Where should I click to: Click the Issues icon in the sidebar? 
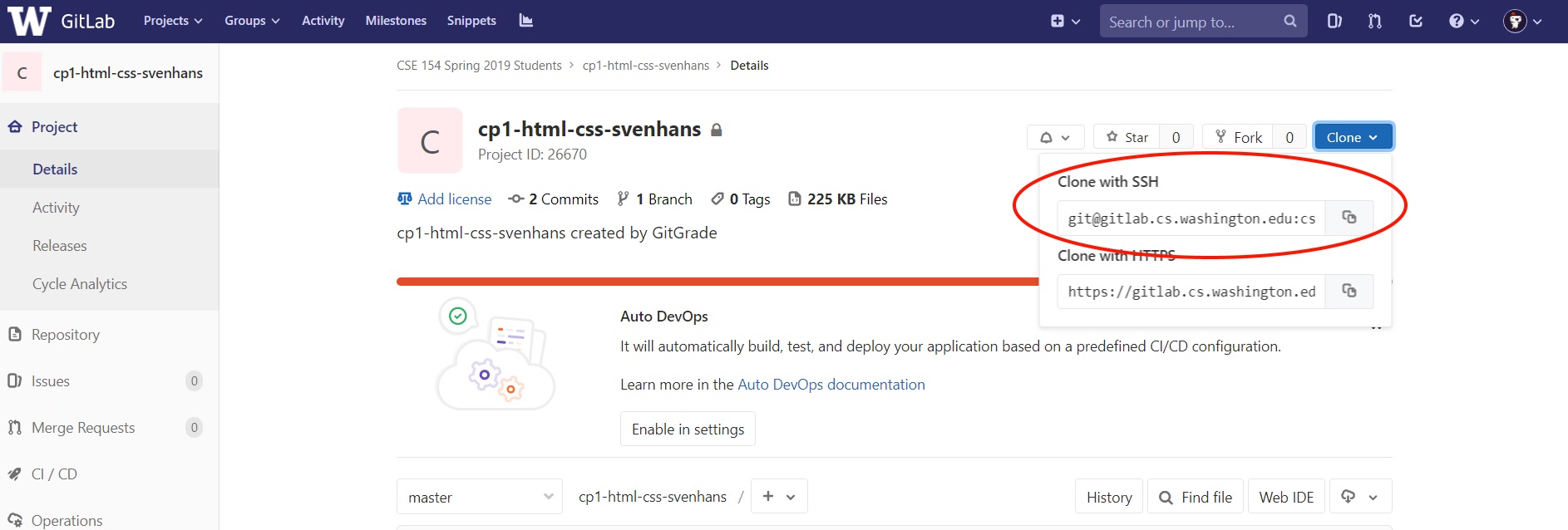[x=14, y=380]
